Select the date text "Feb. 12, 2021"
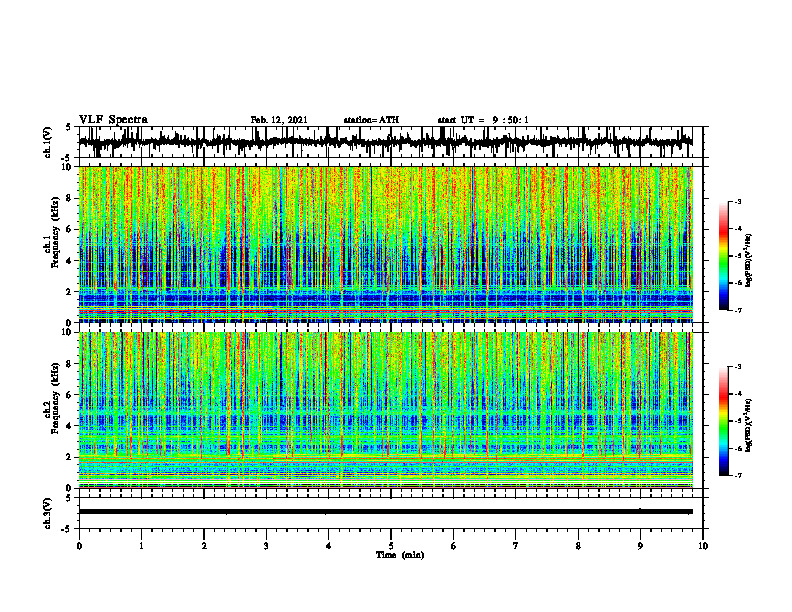 (279, 120)
